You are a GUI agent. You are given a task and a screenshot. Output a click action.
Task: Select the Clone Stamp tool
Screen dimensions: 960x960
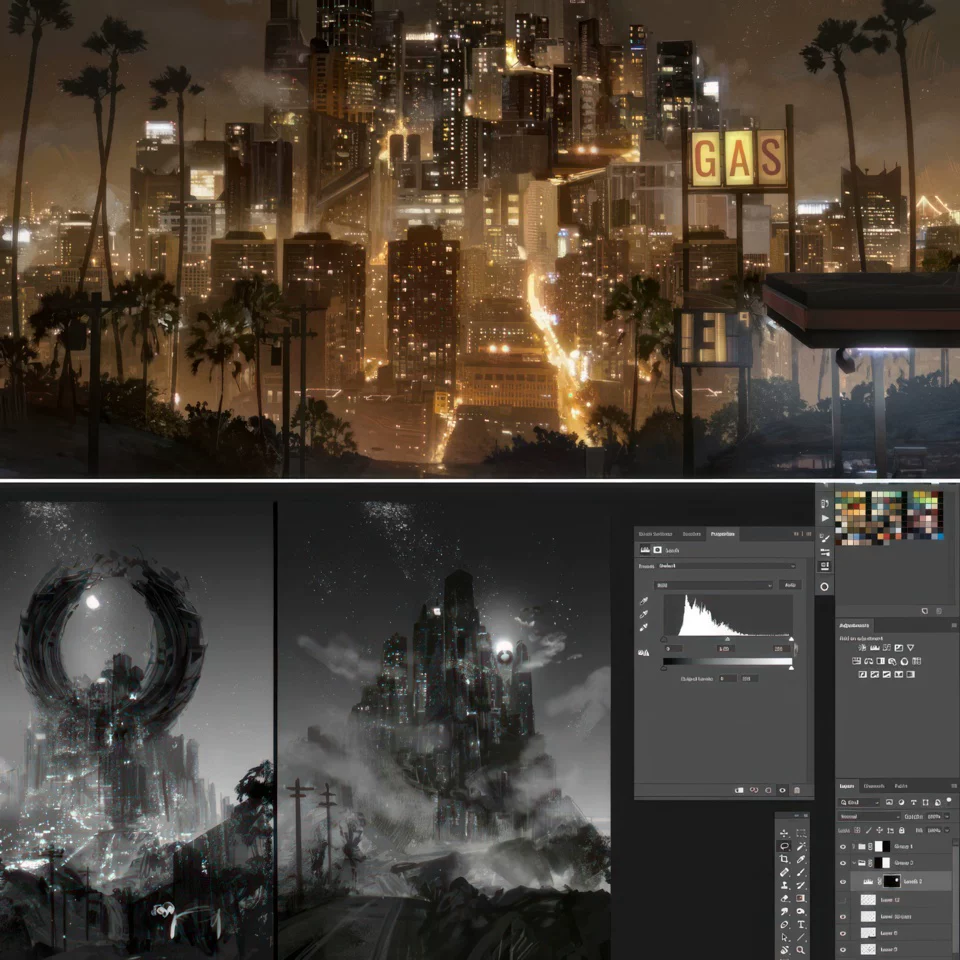[x=784, y=885]
